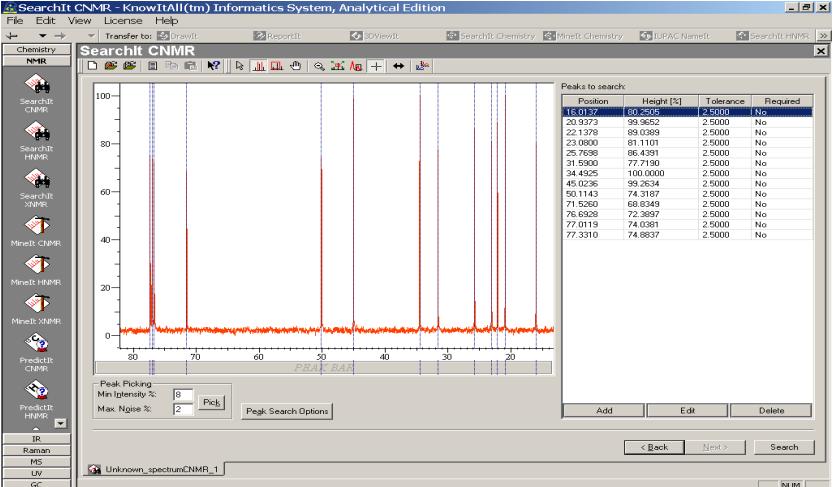Transfer to SearchIt Chemistry

tap(490, 36)
